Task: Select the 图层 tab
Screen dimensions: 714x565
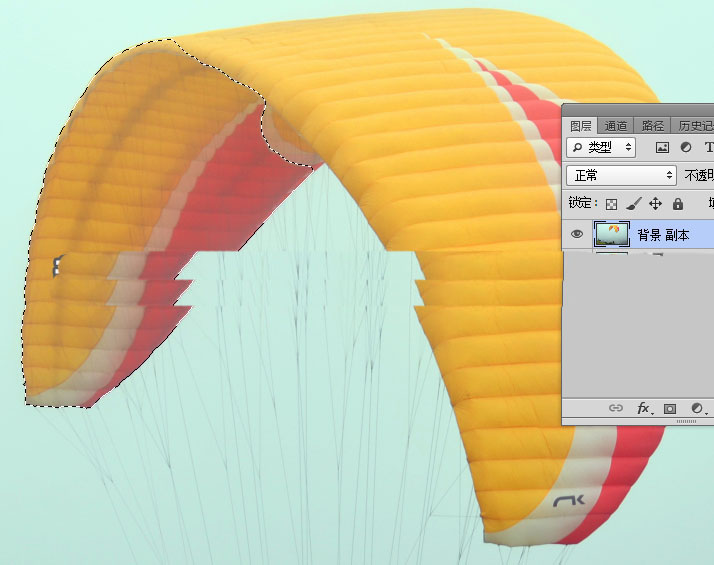Action: pos(581,126)
